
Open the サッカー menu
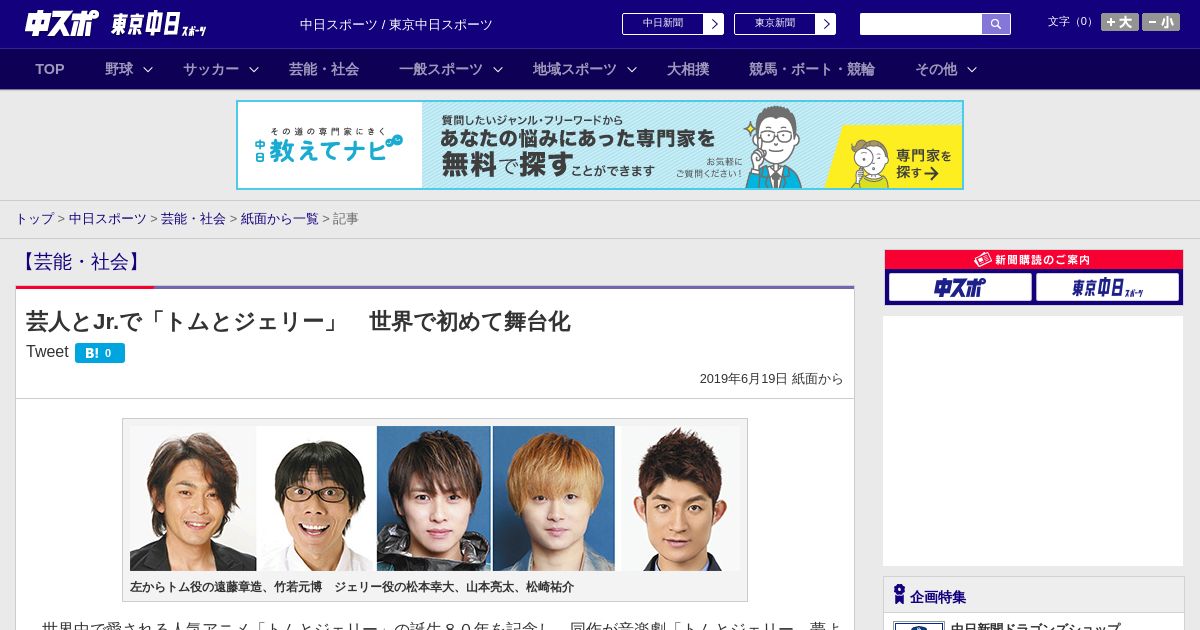(211, 69)
